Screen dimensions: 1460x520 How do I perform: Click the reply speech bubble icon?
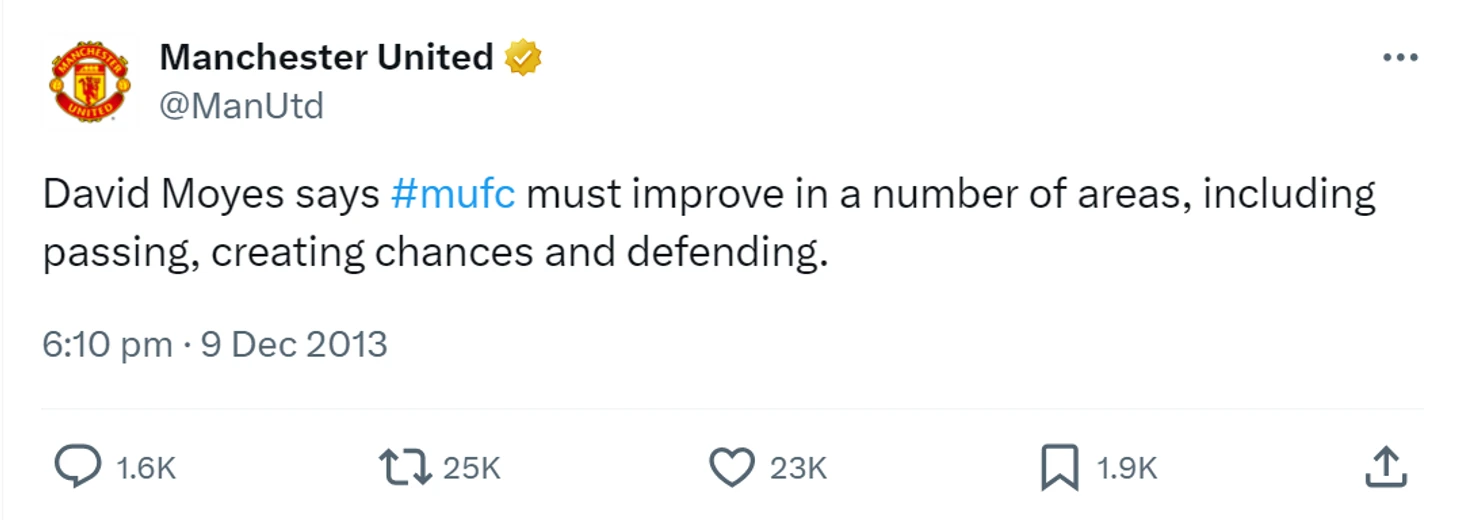77,467
